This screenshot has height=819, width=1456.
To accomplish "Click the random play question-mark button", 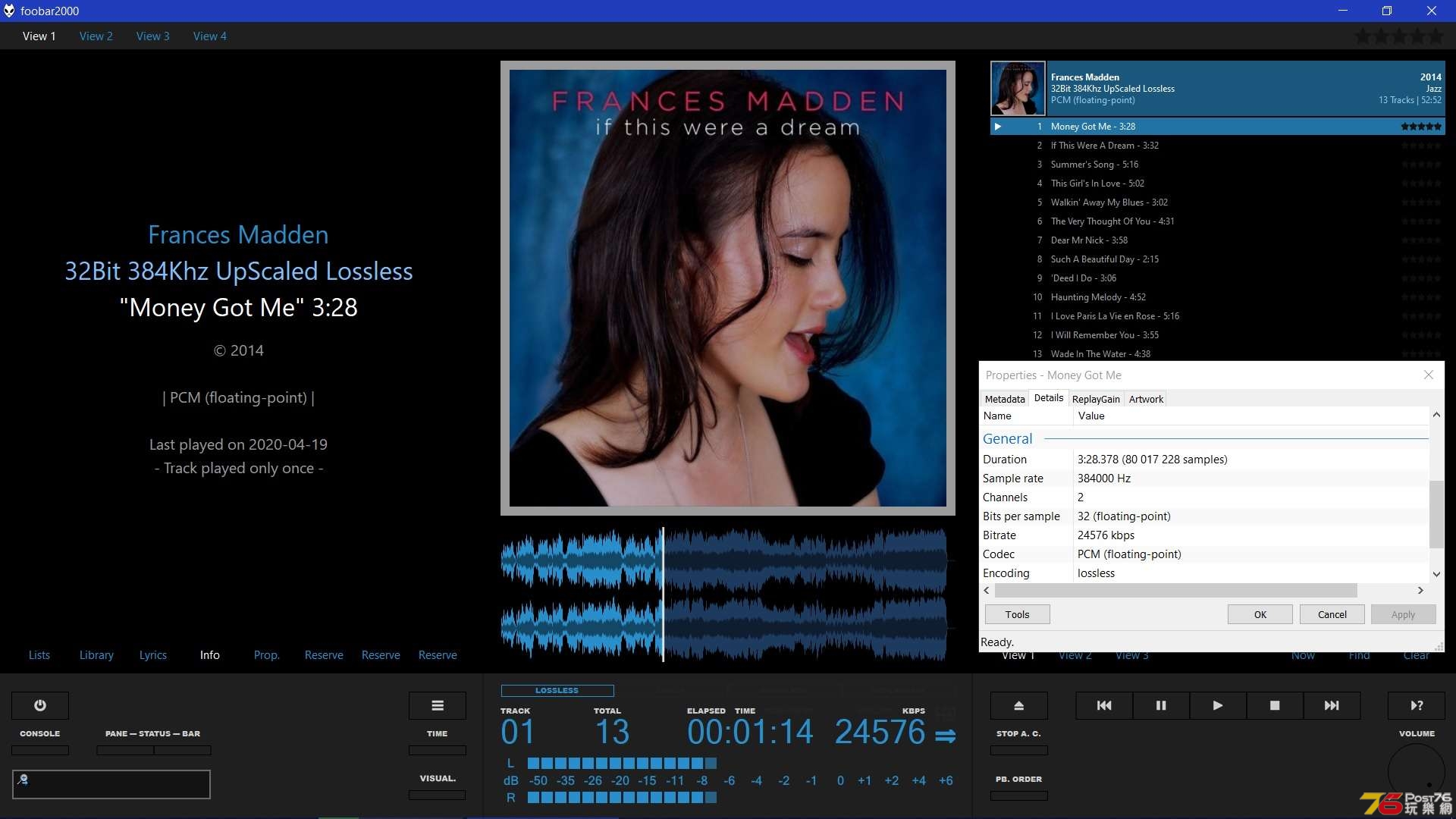I will tap(1417, 705).
